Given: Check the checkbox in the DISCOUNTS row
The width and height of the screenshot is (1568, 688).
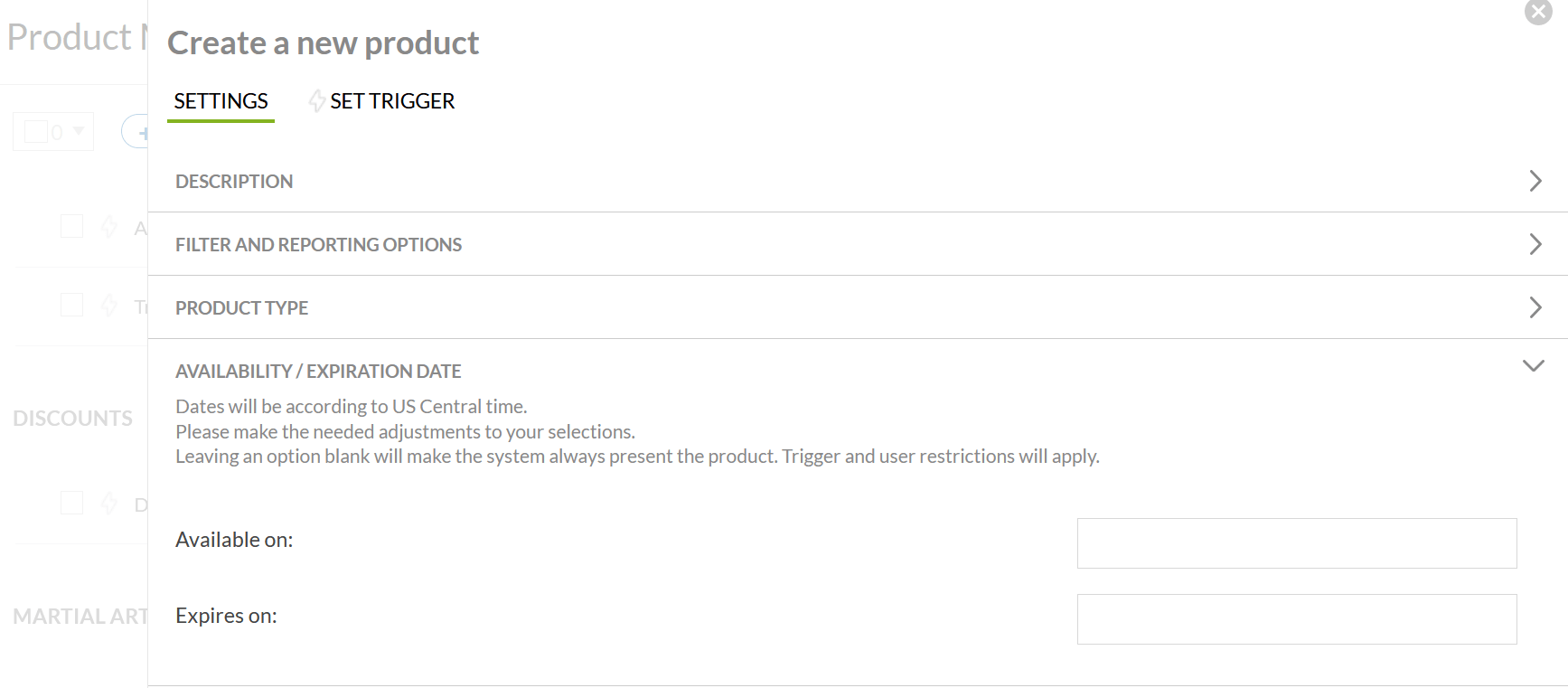Looking at the screenshot, I should [71, 503].
